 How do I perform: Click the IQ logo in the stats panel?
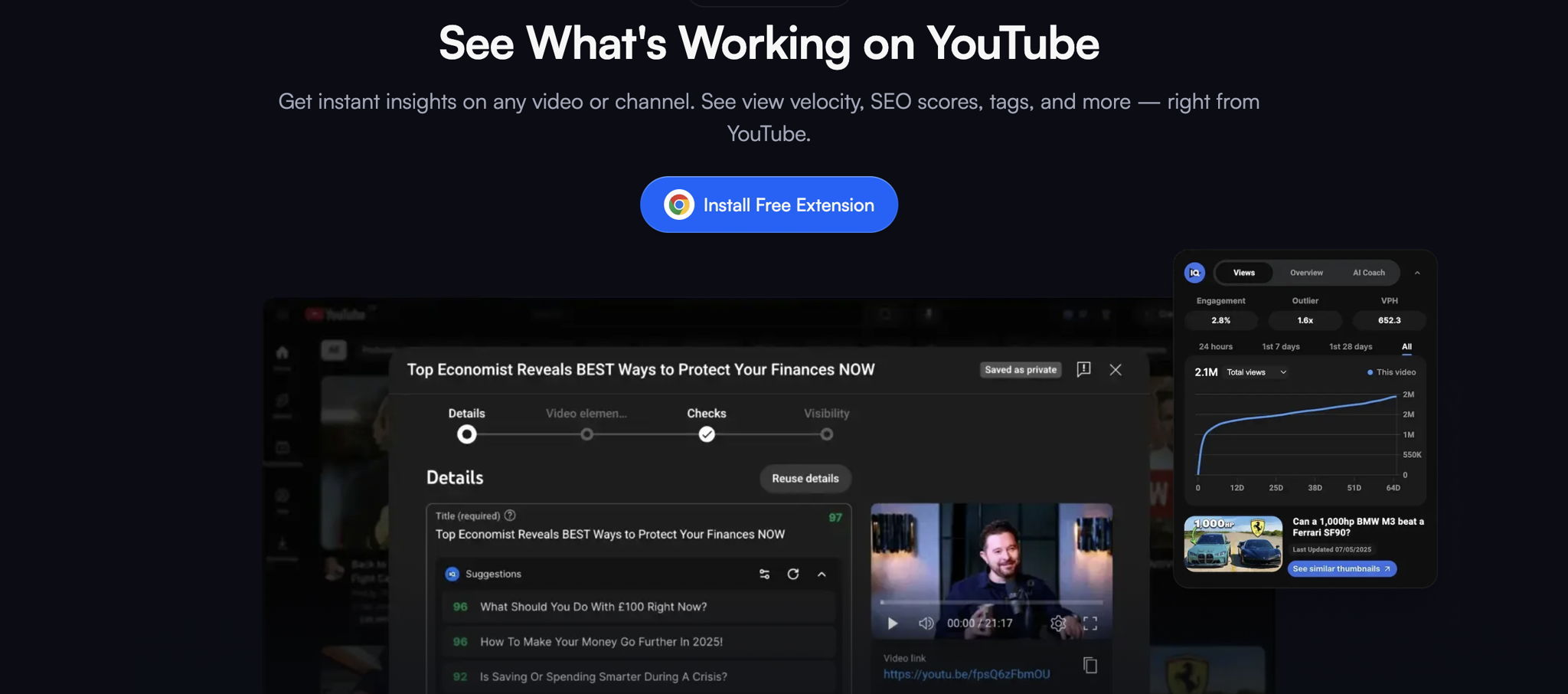click(1194, 273)
